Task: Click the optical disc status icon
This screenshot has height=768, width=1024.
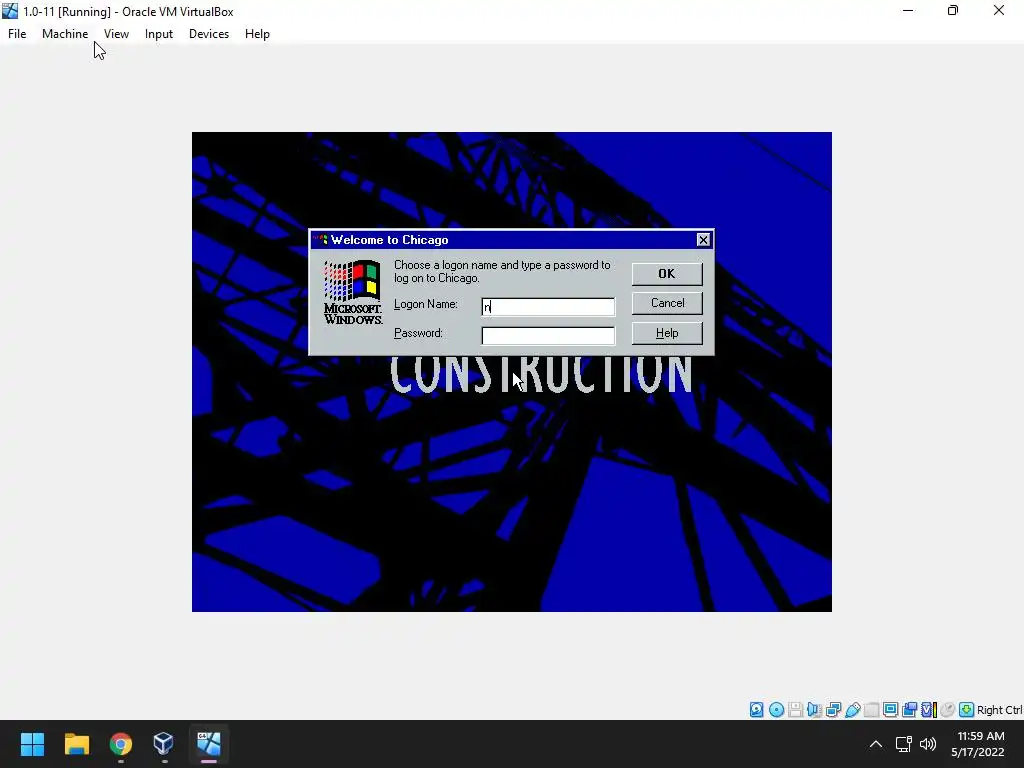Action: coord(776,710)
